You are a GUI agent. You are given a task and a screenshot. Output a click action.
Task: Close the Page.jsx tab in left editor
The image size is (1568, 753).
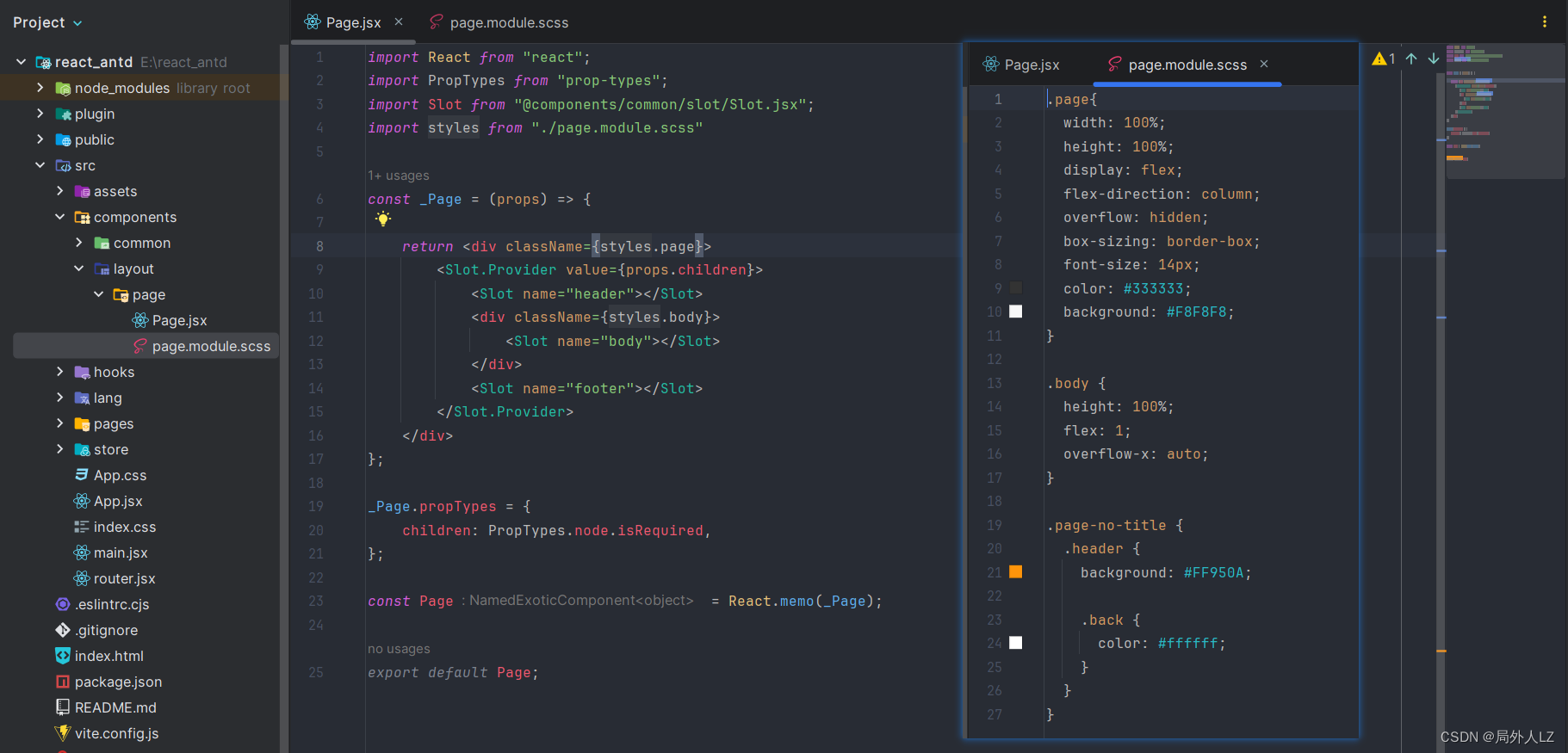399,22
